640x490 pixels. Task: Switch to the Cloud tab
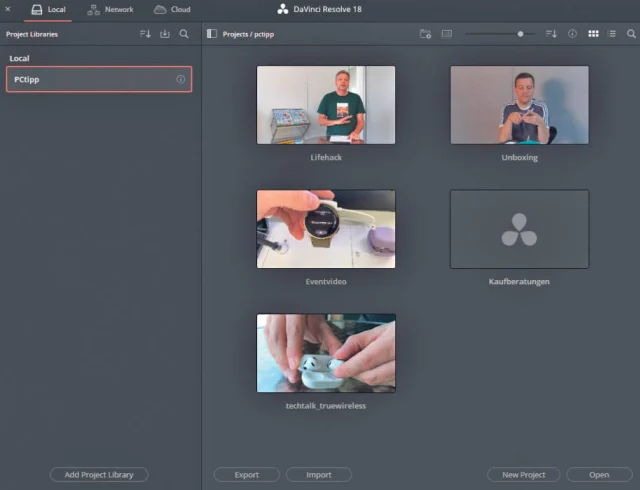click(172, 9)
